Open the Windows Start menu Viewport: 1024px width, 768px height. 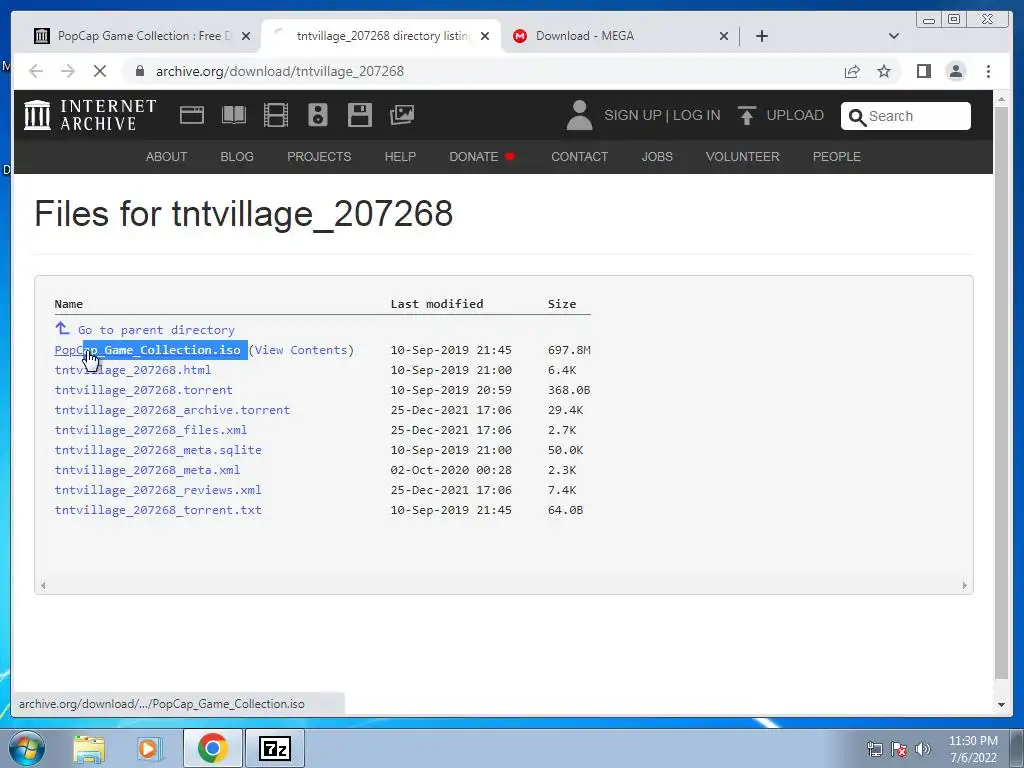pyautogui.click(x=26, y=748)
